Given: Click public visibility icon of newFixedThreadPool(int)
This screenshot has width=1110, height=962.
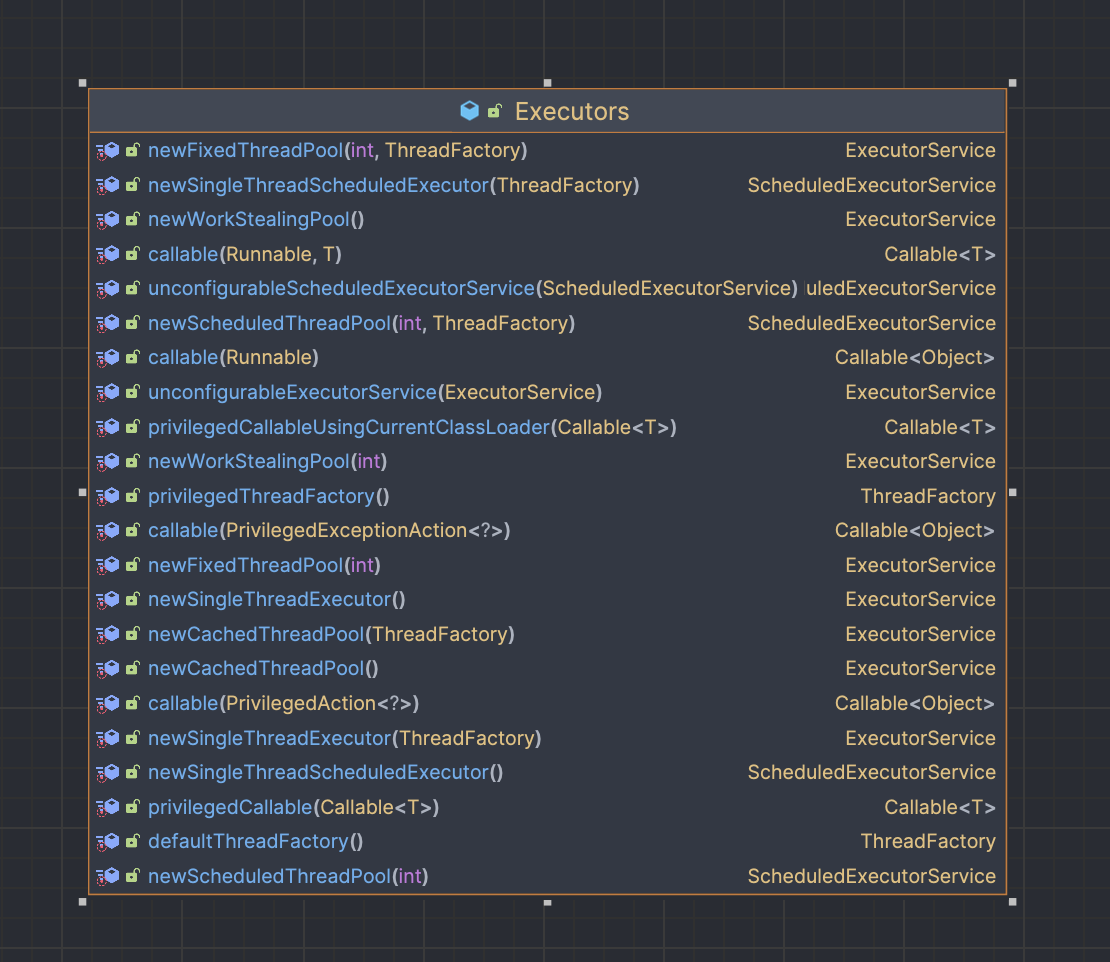Looking at the screenshot, I should pos(132,565).
